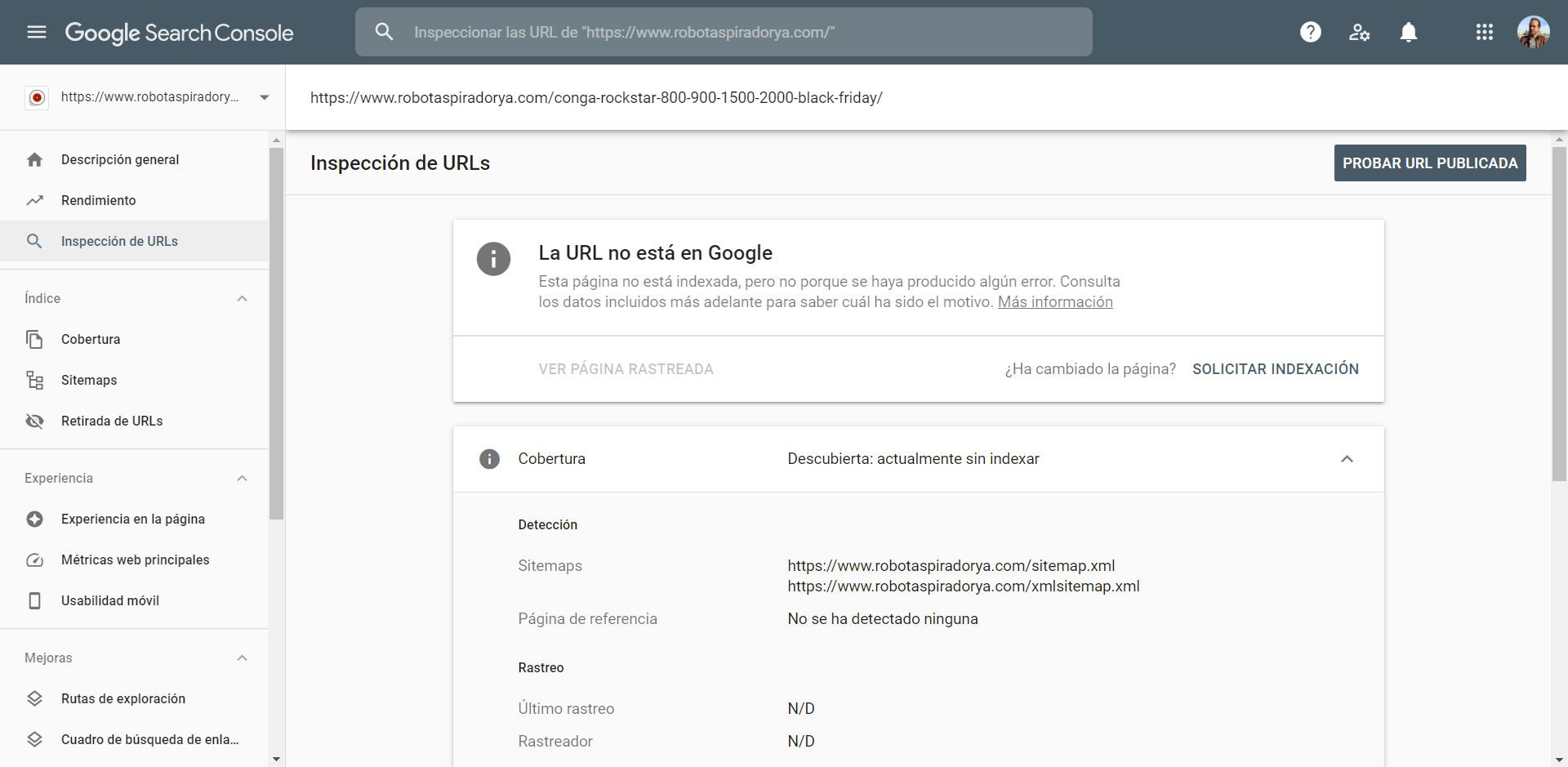Click the sidebar scrollbar up arrow
This screenshot has width=1568, height=767.
pos(276,140)
